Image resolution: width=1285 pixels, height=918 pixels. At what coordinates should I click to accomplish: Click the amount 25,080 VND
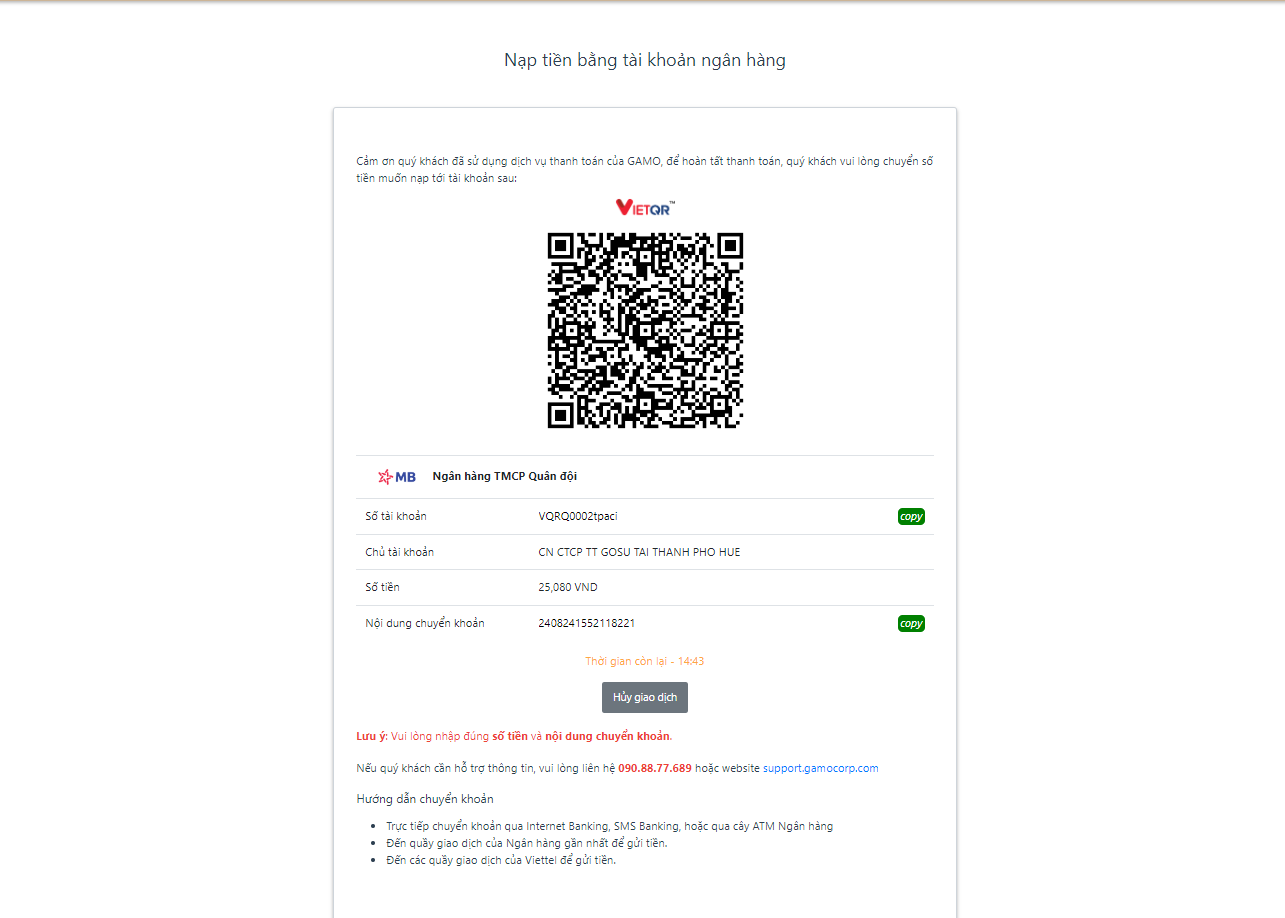(568, 587)
